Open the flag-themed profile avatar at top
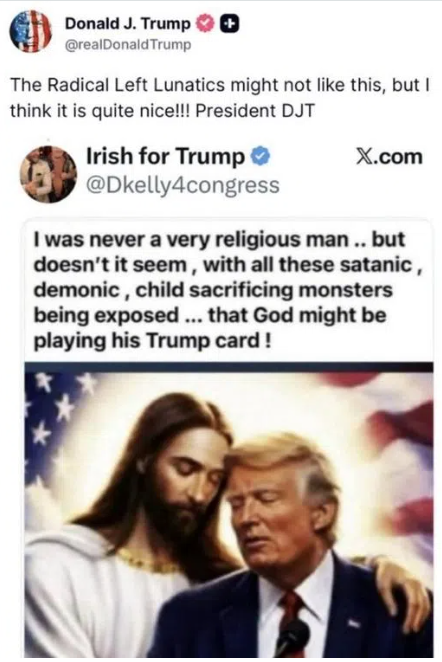The image size is (442, 662). pos(30,31)
